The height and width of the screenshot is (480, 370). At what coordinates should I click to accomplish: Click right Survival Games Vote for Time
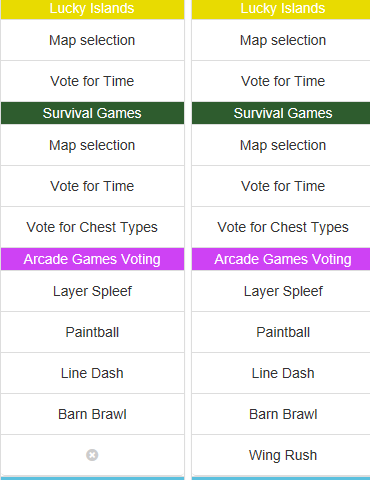[x=281, y=186]
